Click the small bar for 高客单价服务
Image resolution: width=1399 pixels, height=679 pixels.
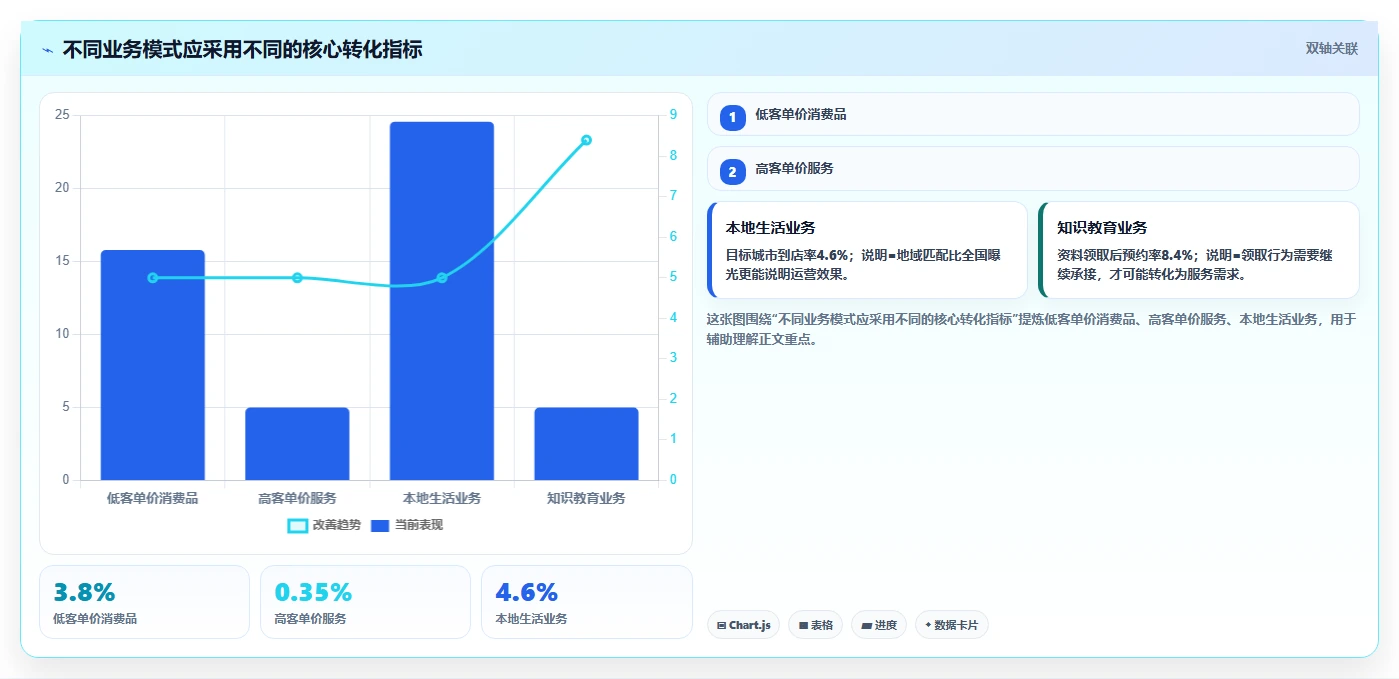tap(297, 444)
